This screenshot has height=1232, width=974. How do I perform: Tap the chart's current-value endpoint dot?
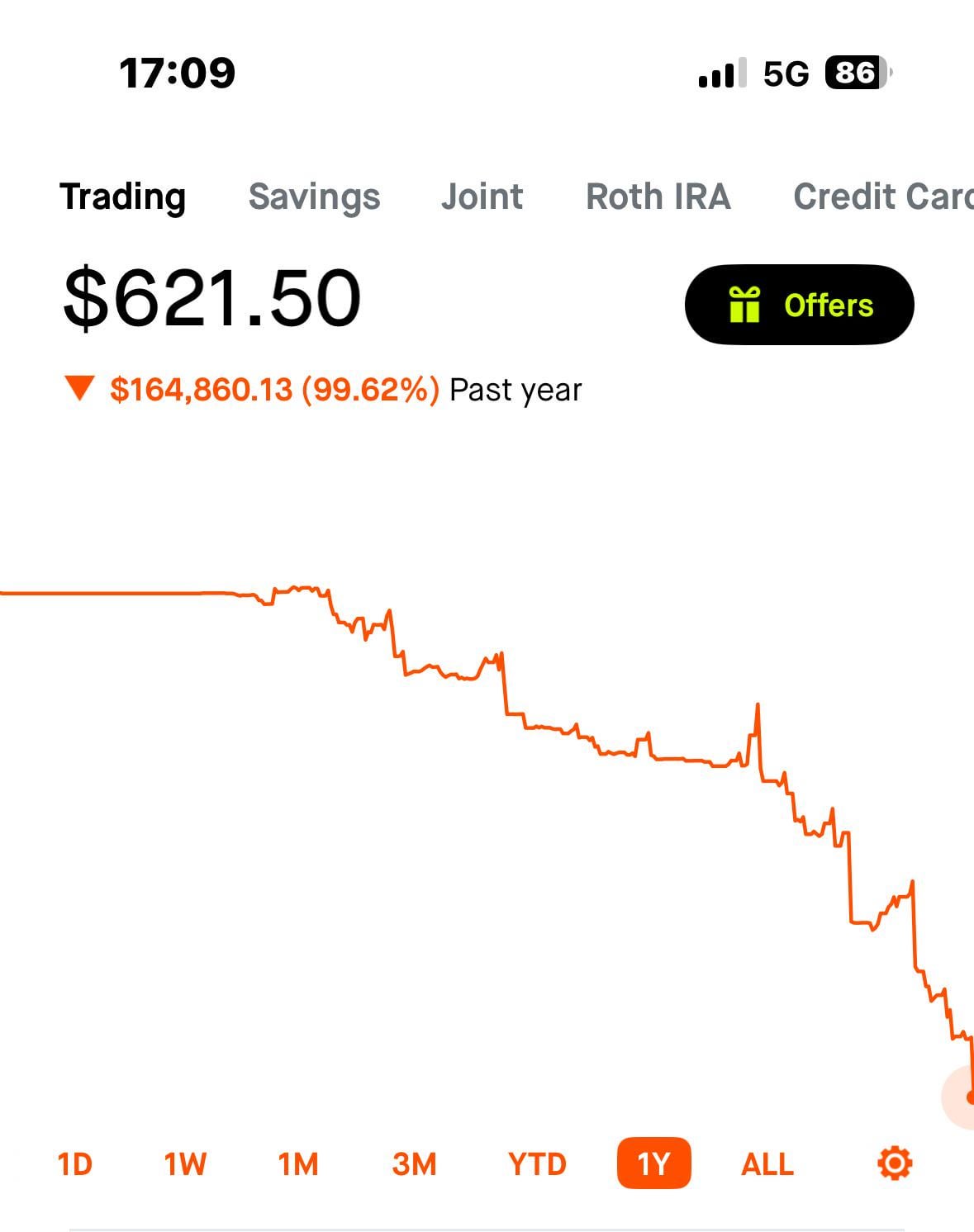click(969, 1097)
